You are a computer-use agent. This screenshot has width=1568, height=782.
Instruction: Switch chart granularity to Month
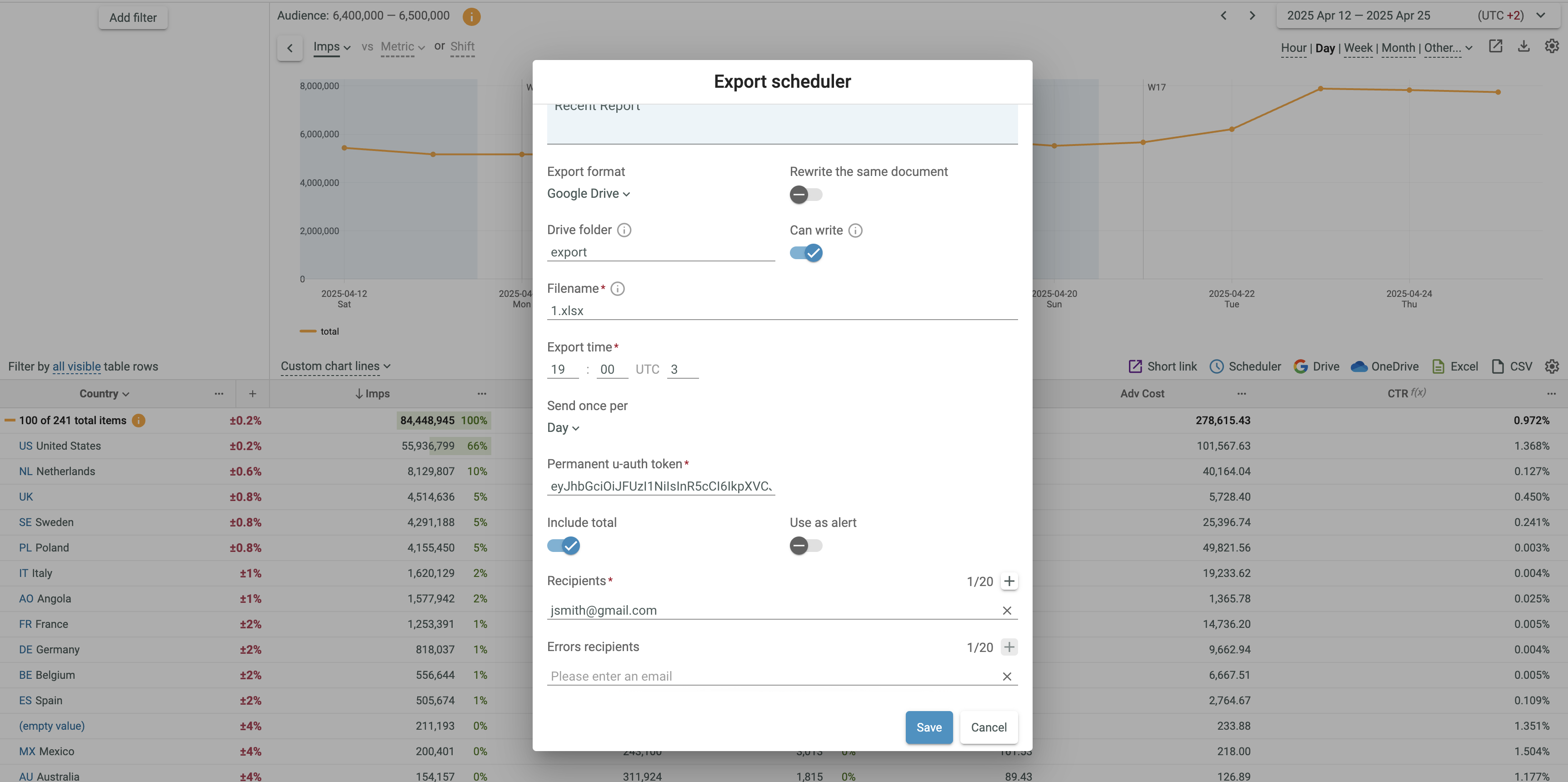pos(1398,48)
